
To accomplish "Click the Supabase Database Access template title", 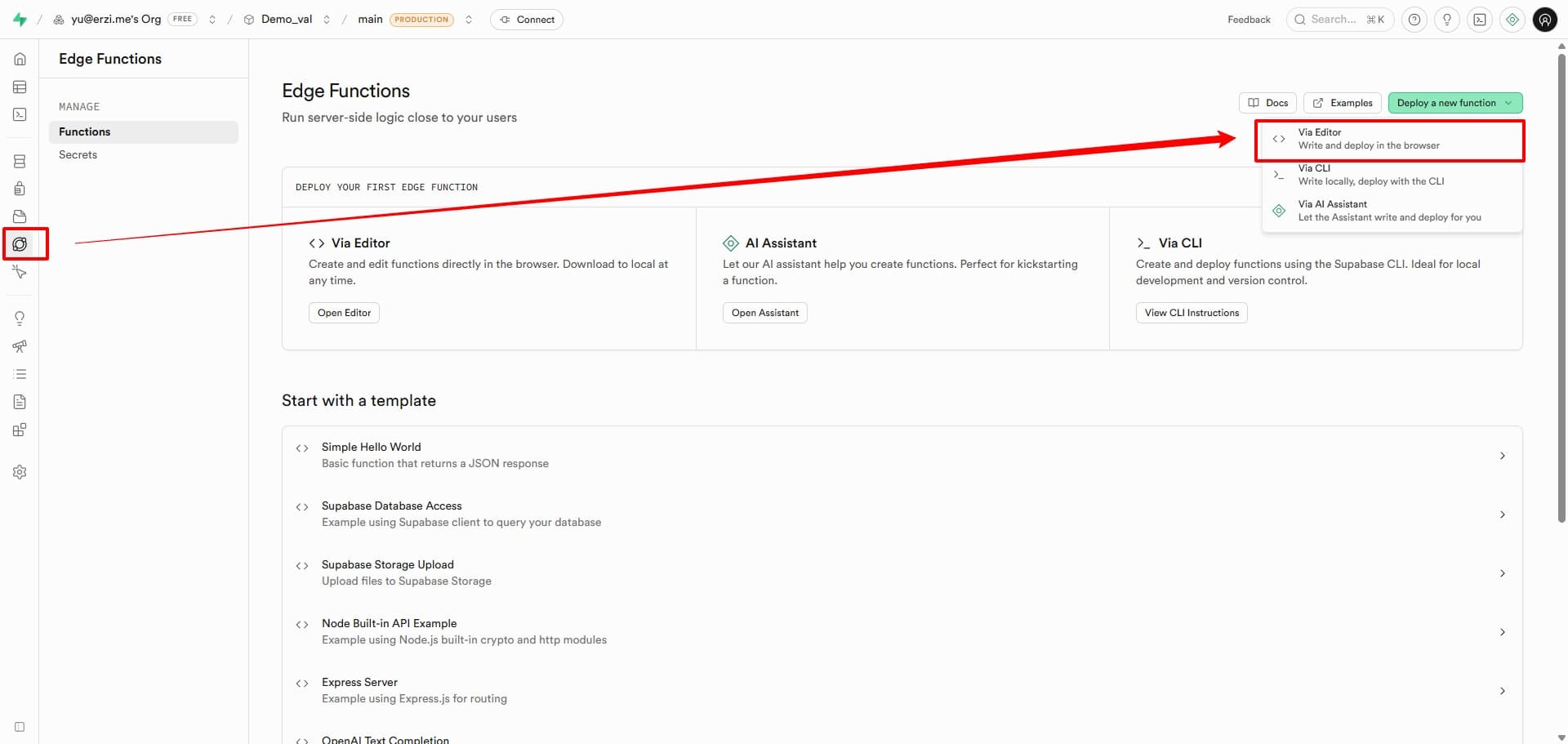I will coord(392,506).
